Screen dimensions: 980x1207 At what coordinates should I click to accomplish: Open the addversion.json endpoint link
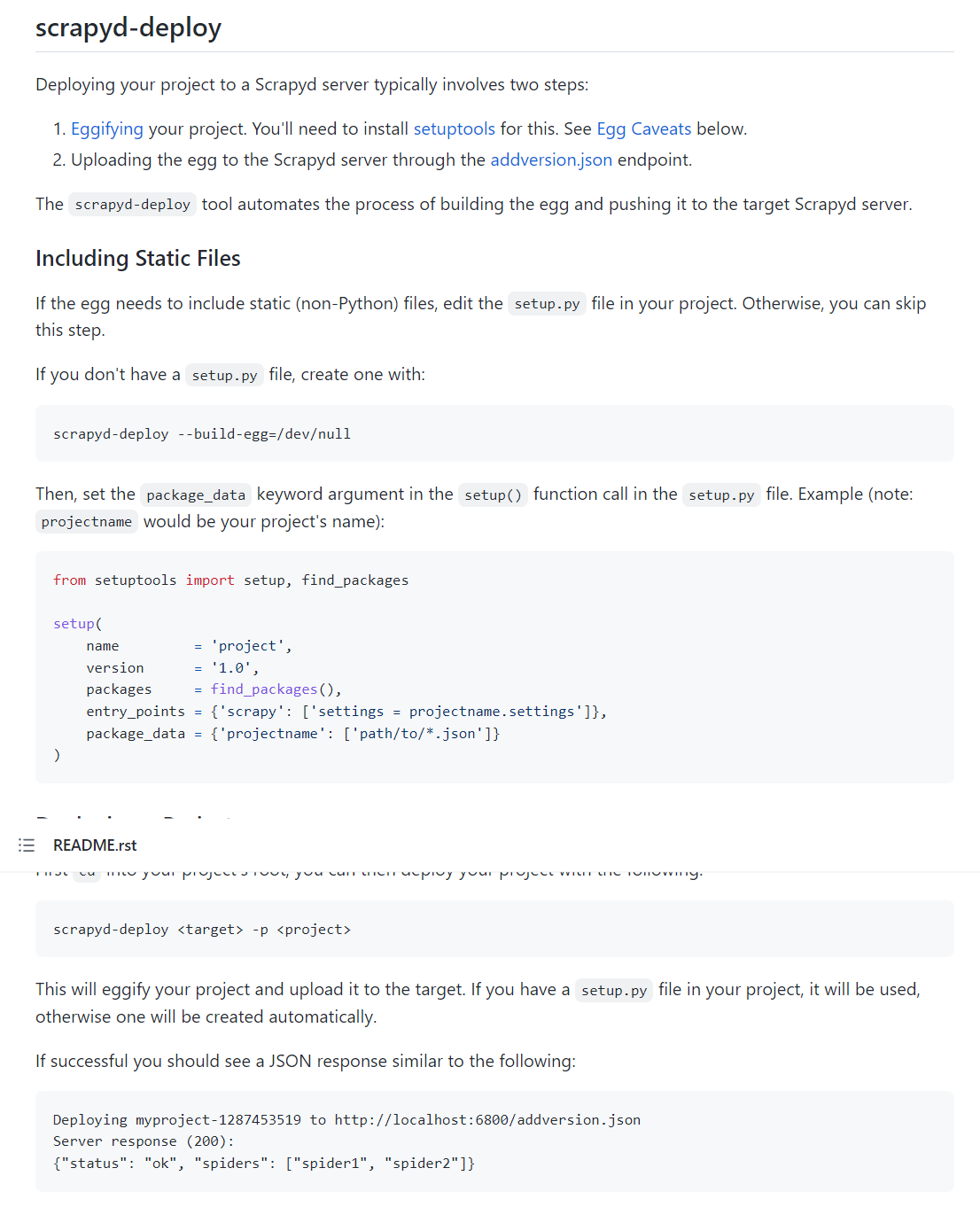(x=551, y=160)
